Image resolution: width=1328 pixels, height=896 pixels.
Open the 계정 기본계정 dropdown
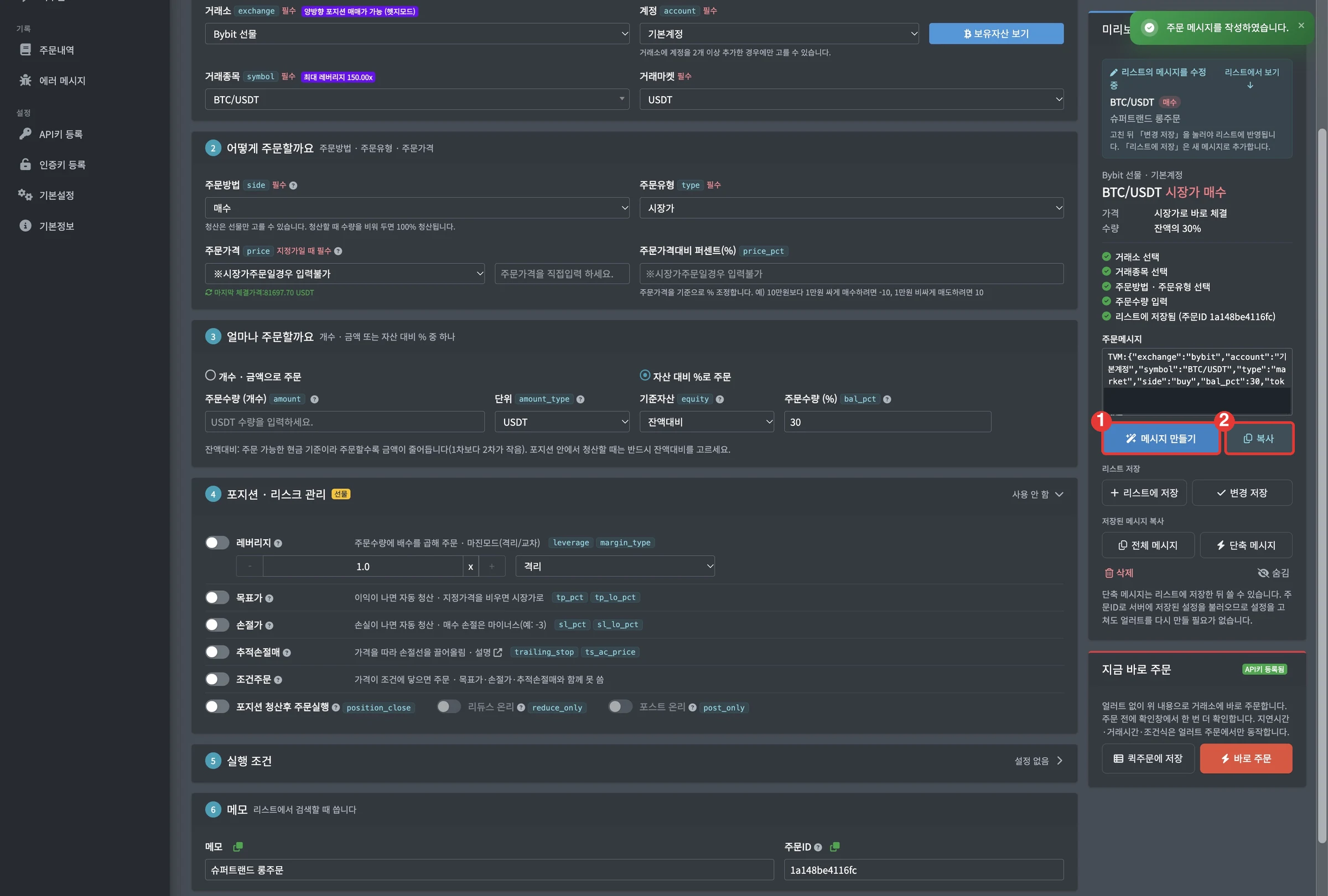(x=779, y=34)
